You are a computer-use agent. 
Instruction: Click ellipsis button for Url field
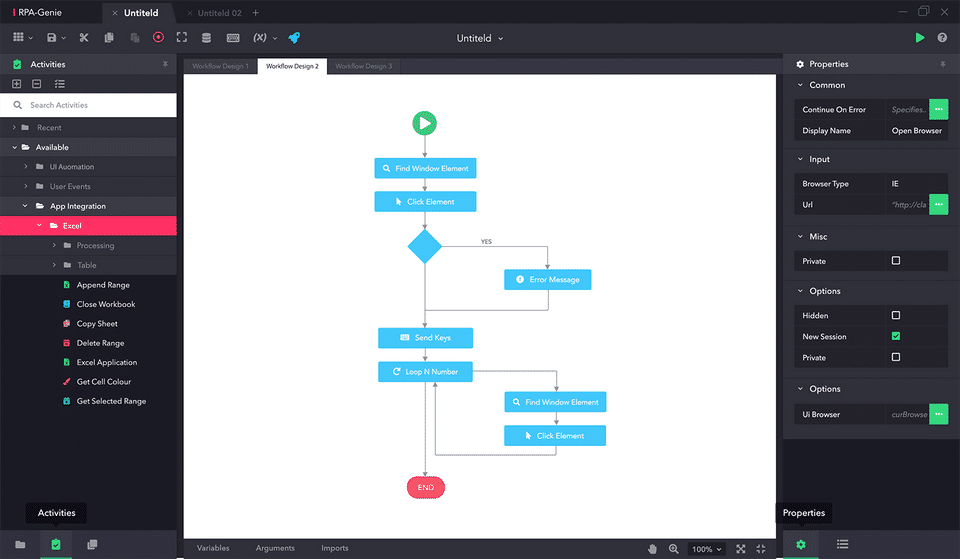click(939, 204)
